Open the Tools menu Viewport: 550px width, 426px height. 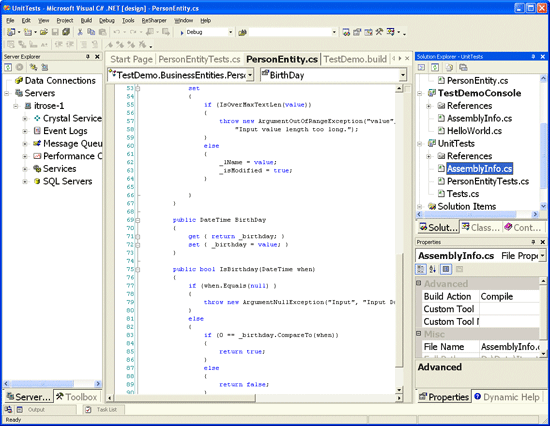(128, 21)
